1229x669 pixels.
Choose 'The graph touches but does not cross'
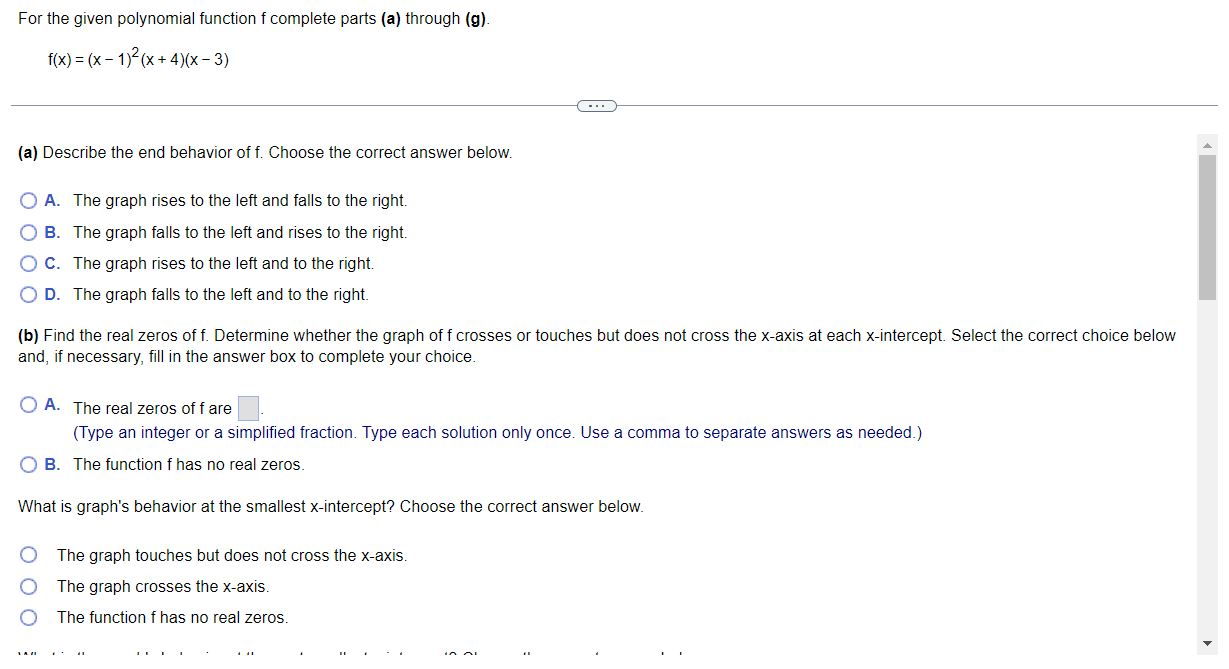tap(30, 555)
